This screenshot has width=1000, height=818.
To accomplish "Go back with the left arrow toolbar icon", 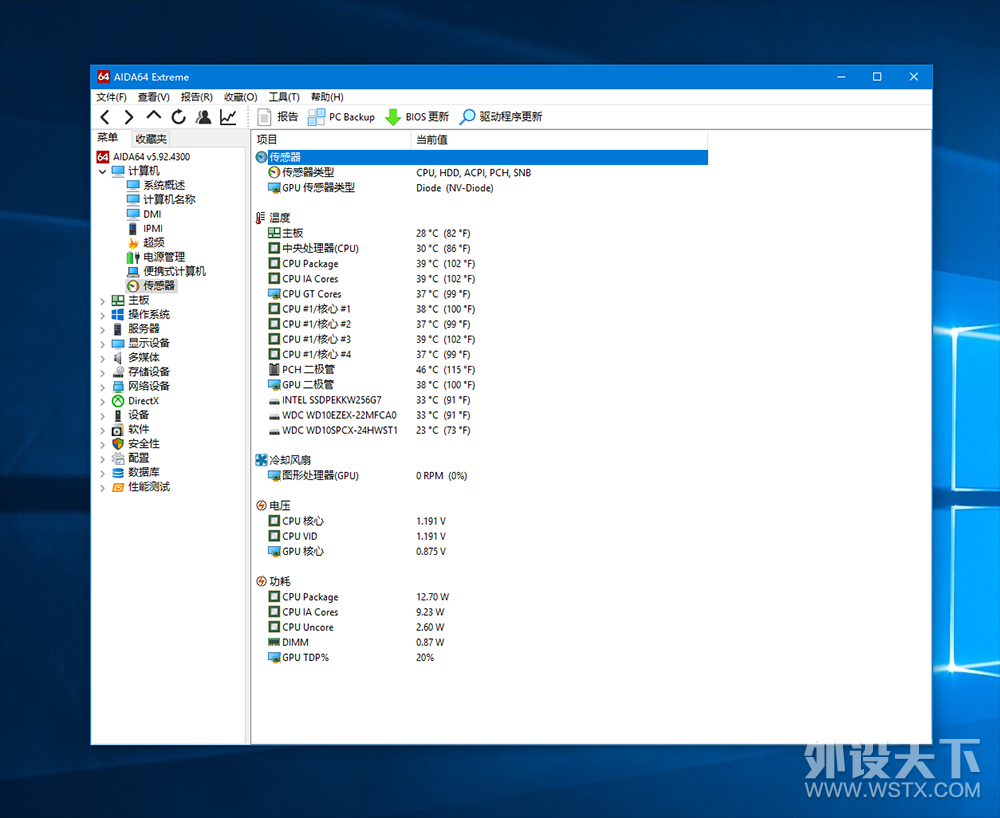I will [x=105, y=117].
